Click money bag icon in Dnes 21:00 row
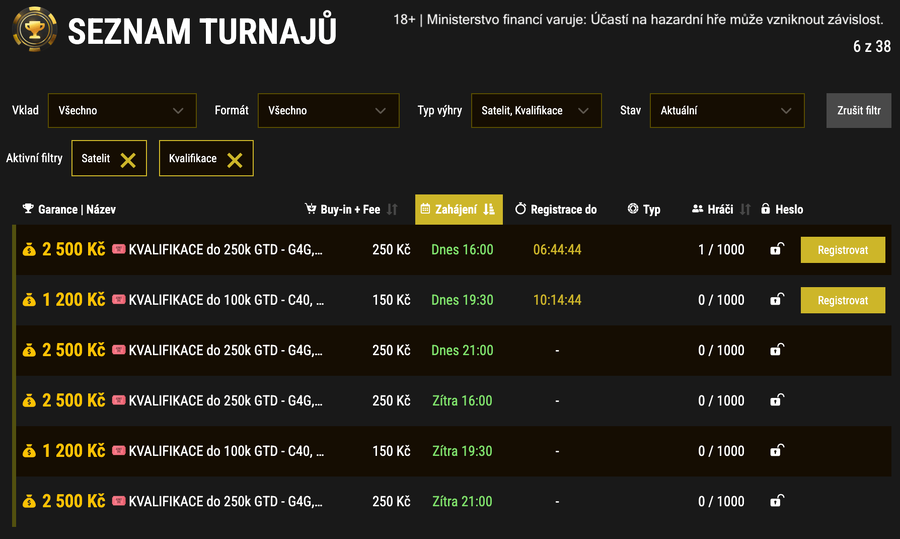Viewport: 900px width, 539px height. coord(29,350)
